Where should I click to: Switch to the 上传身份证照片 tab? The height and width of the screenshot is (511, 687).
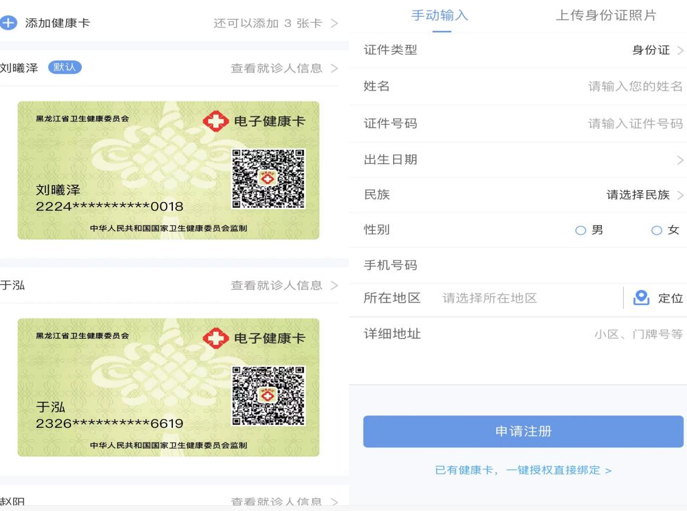click(x=606, y=15)
